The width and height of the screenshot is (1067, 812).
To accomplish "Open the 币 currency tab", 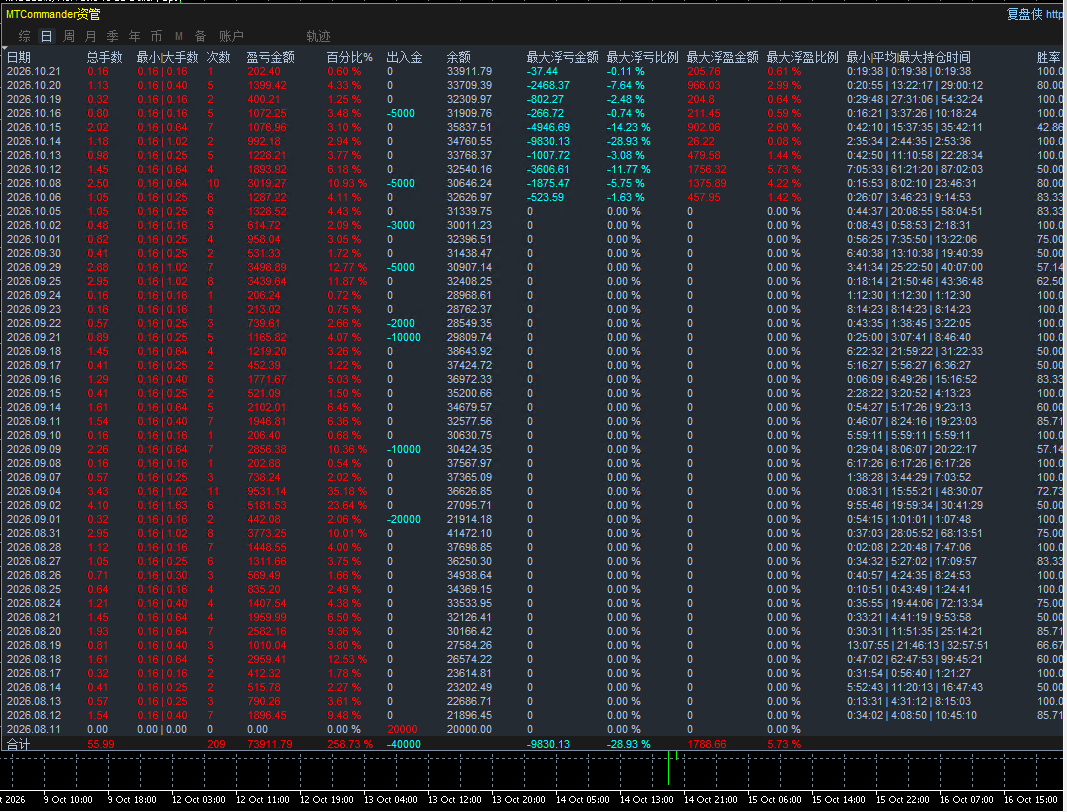I will click(157, 36).
